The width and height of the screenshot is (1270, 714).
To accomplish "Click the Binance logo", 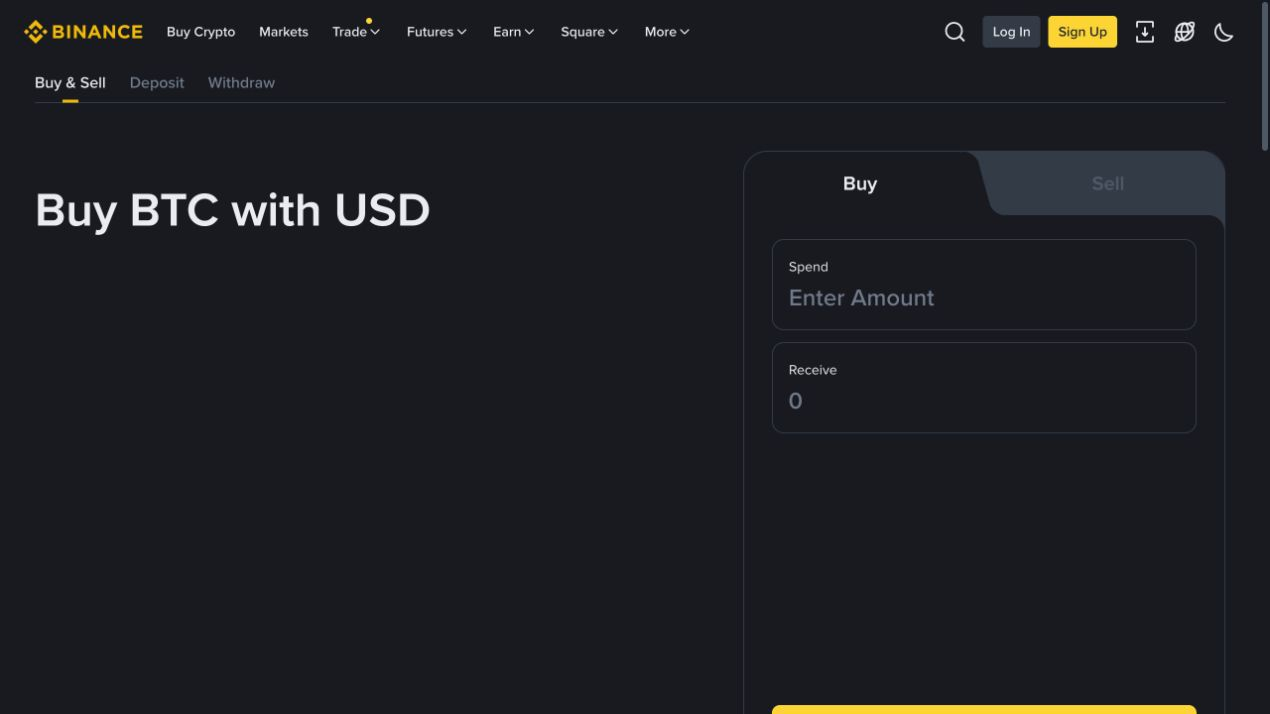I will [x=83, y=32].
